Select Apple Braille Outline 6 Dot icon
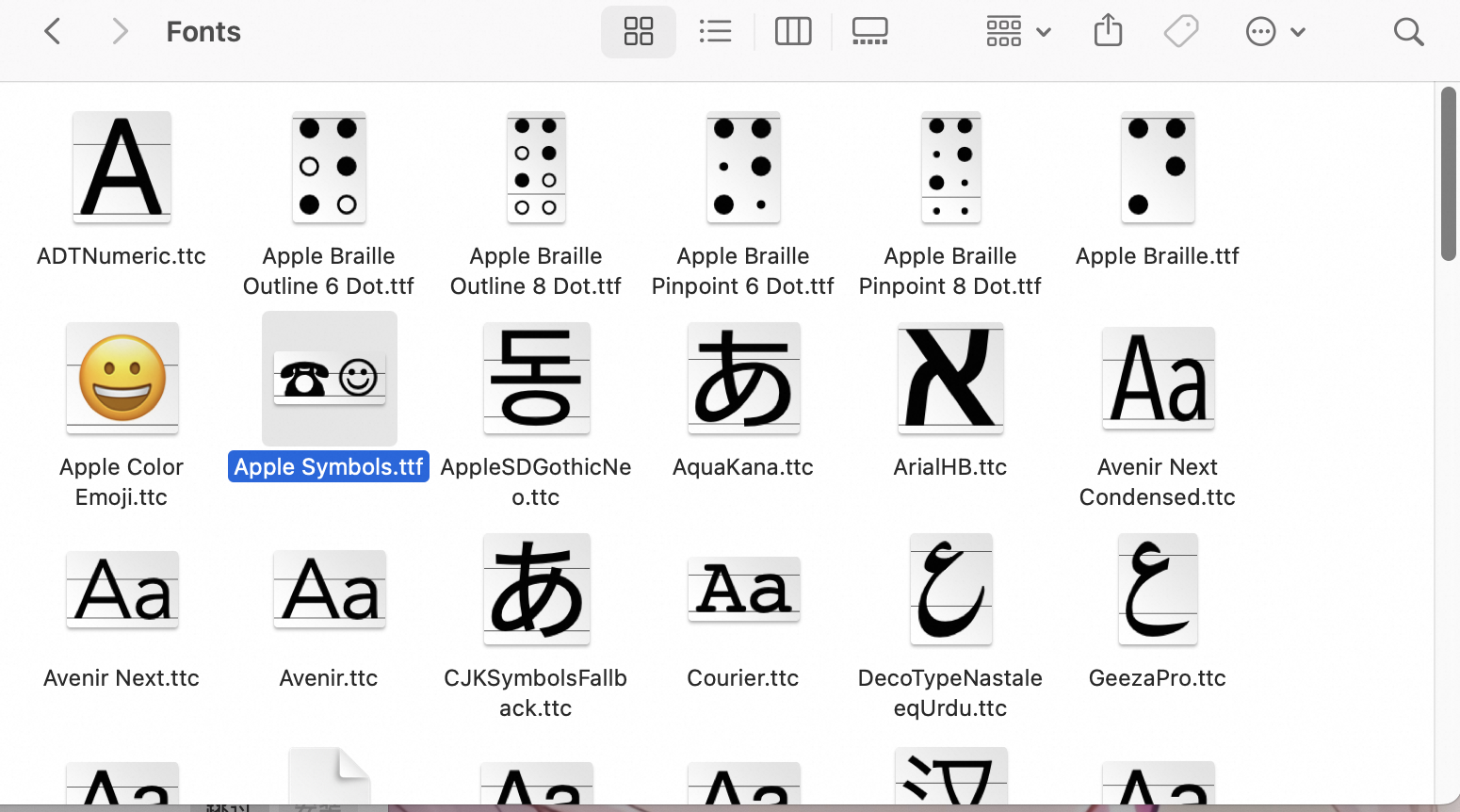Viewport: 1460px width, 812px height. coord(329,167)
